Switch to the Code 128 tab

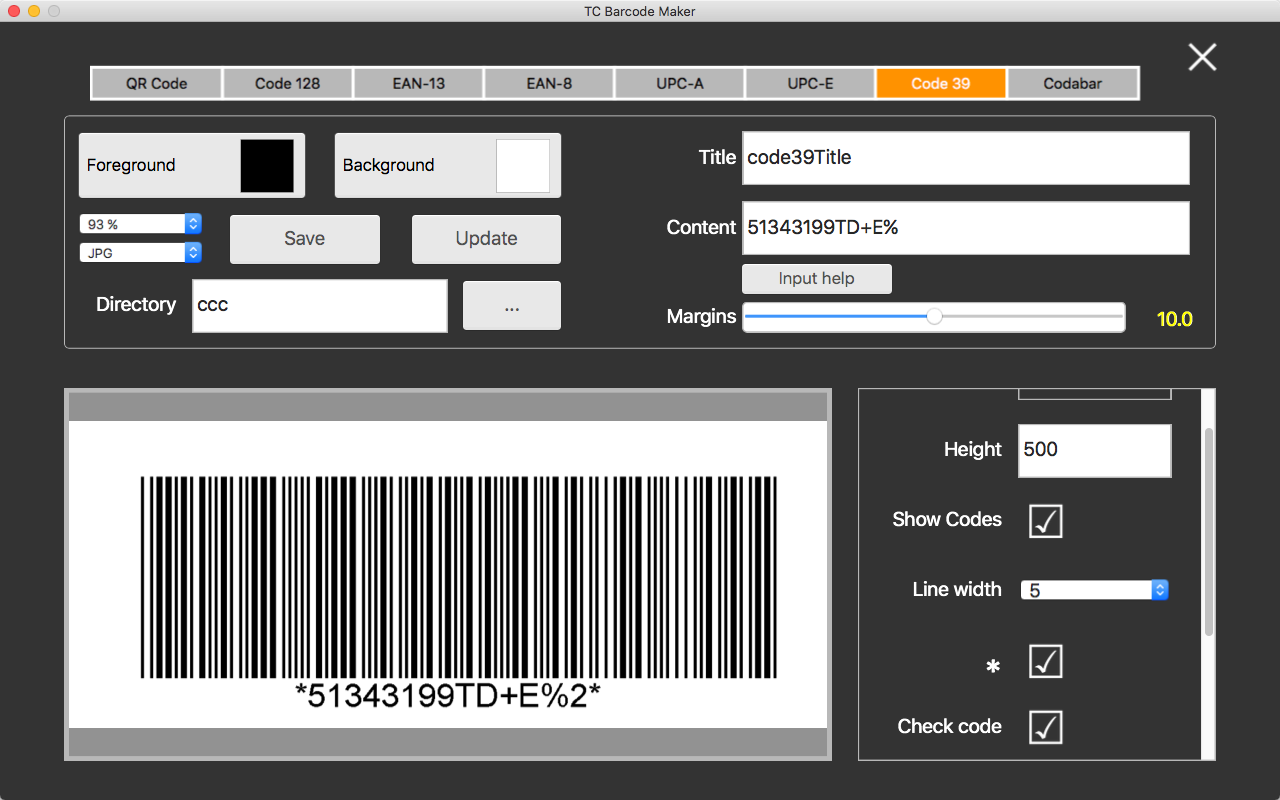tap(287, 83)
